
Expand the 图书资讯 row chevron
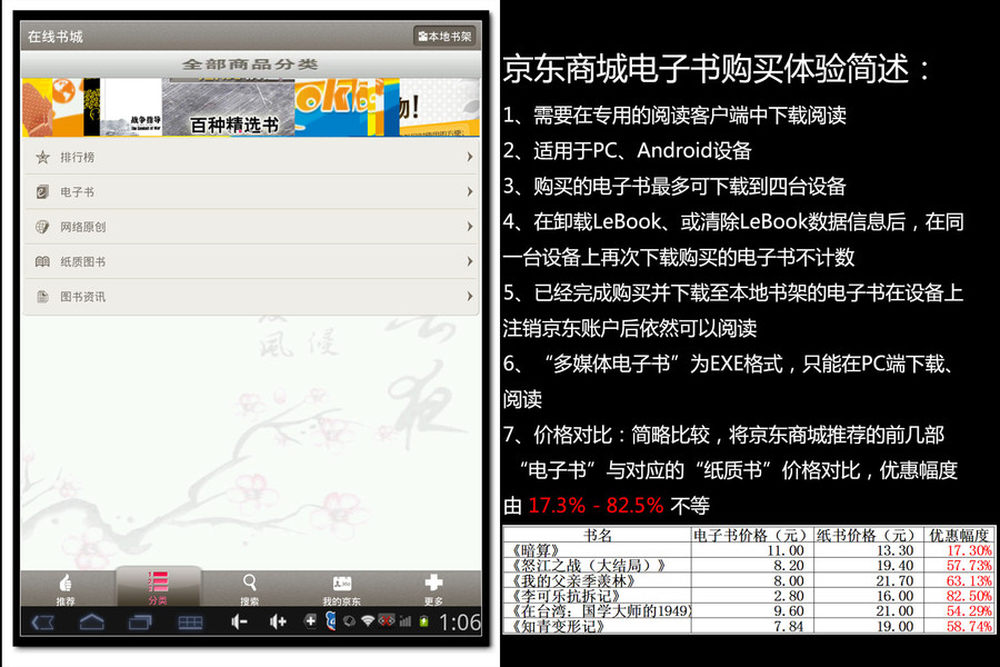[470, 296]
